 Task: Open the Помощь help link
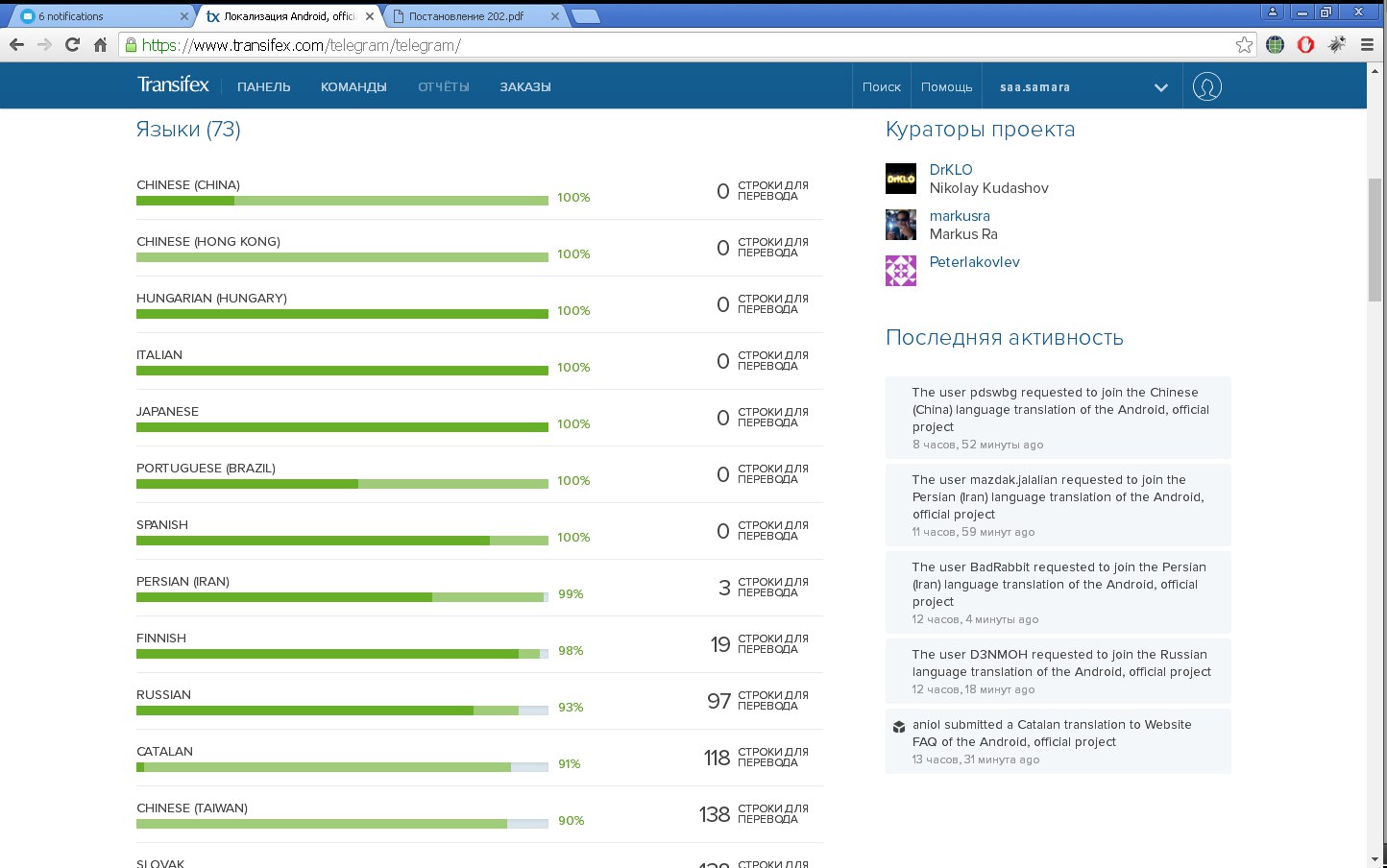[x=947, y=86]
